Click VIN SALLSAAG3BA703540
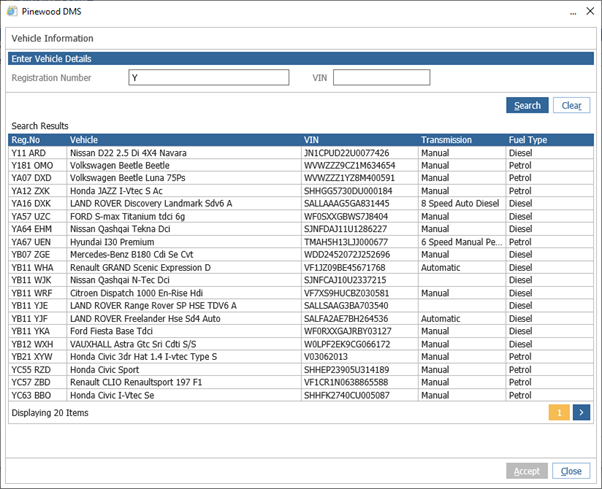Screen dimensions: 602x489 (x=346, y=306)
